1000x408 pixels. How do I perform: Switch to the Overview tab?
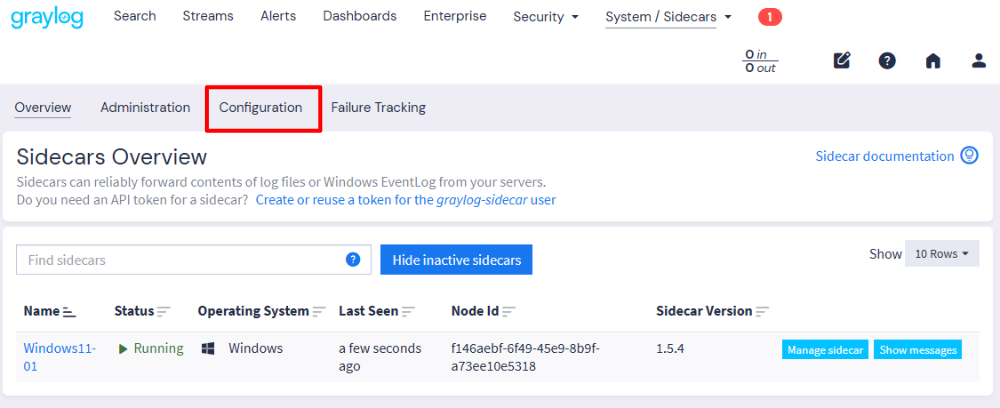click(x=43, y=108)
